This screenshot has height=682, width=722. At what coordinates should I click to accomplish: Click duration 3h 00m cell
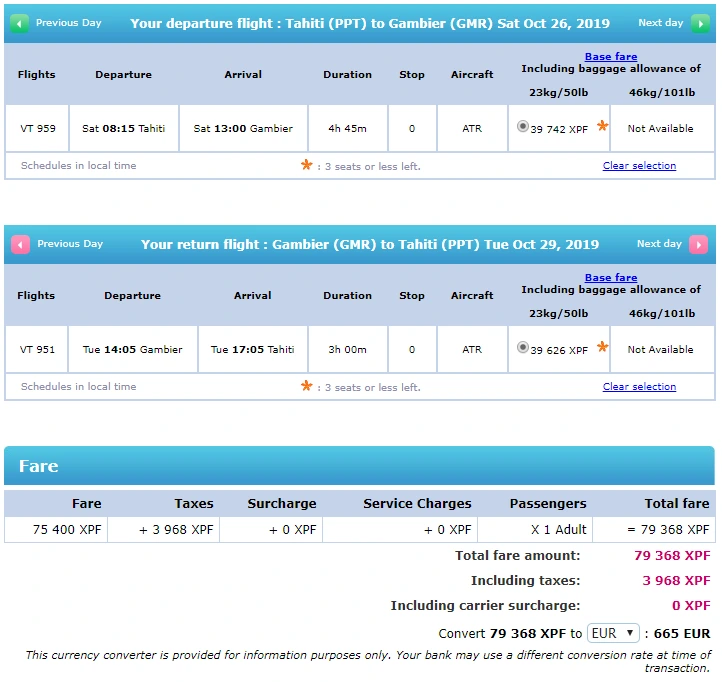pos(348,350)
